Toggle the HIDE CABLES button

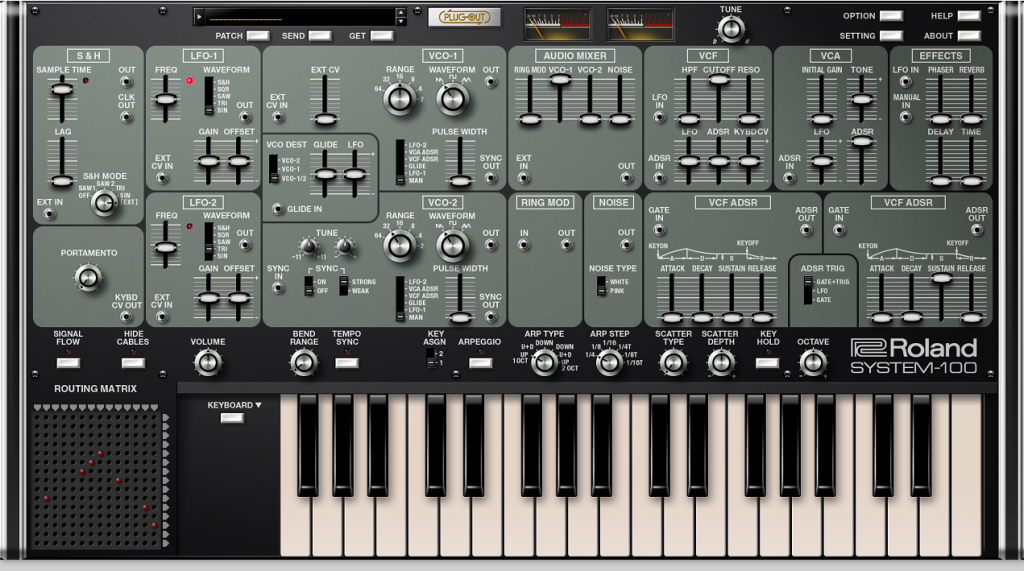tap(133, 363)
